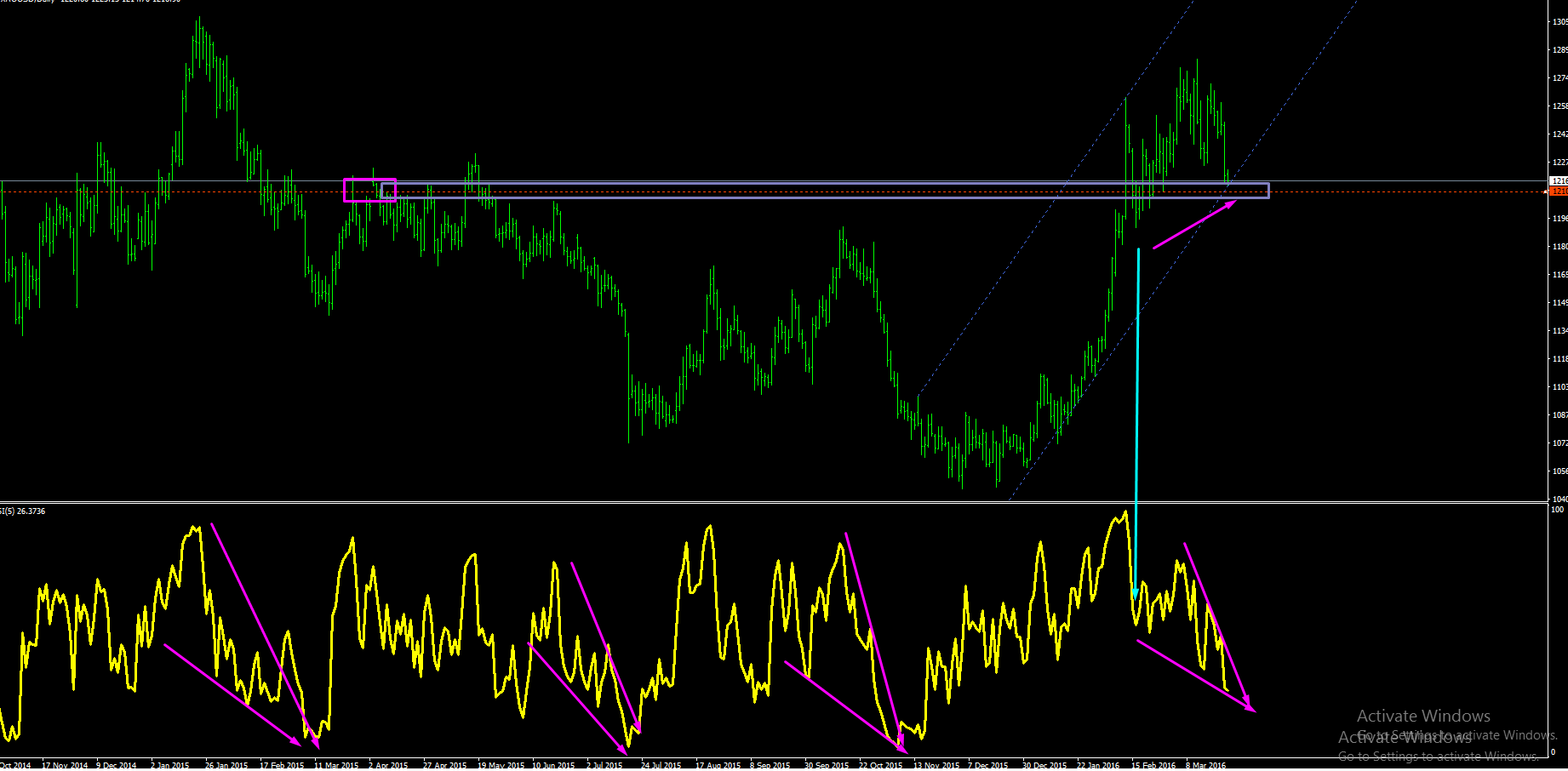
Task: Click the 19 May 2015 date label
Action: [501, 765]
